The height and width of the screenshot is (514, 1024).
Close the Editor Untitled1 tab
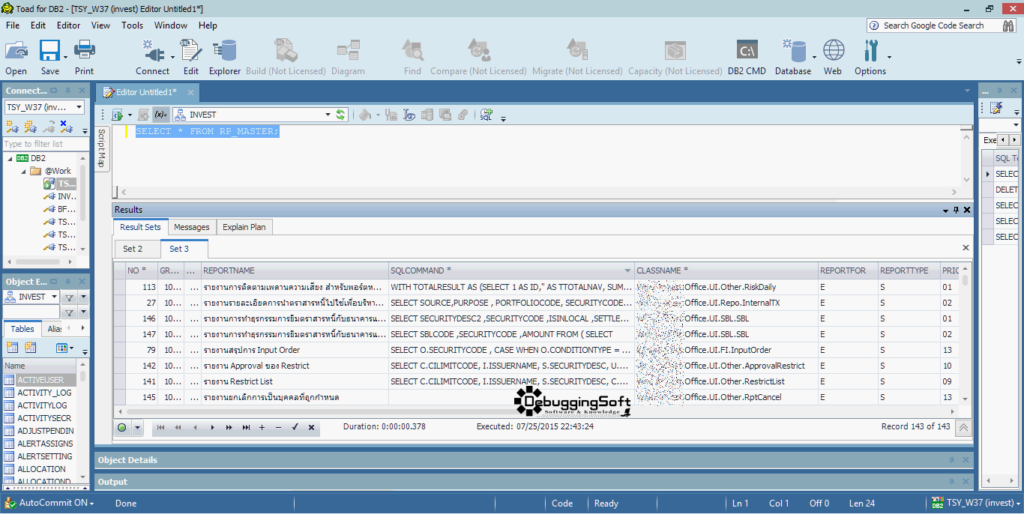point(191,93)
